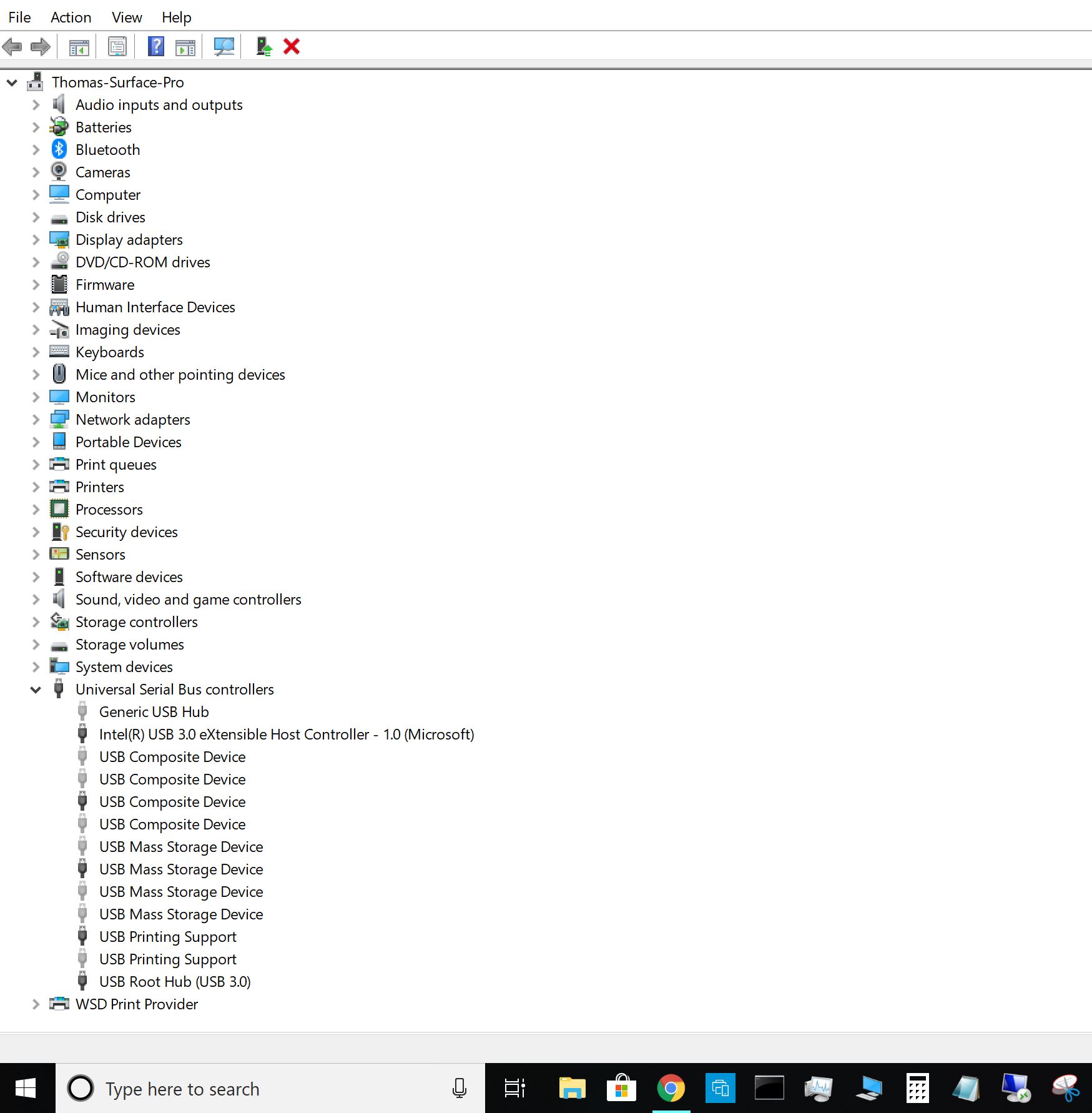Image resolution: width=1092 pixels, height=1113 pixels.
Task: Open the View menu
Action: [127, 17]
